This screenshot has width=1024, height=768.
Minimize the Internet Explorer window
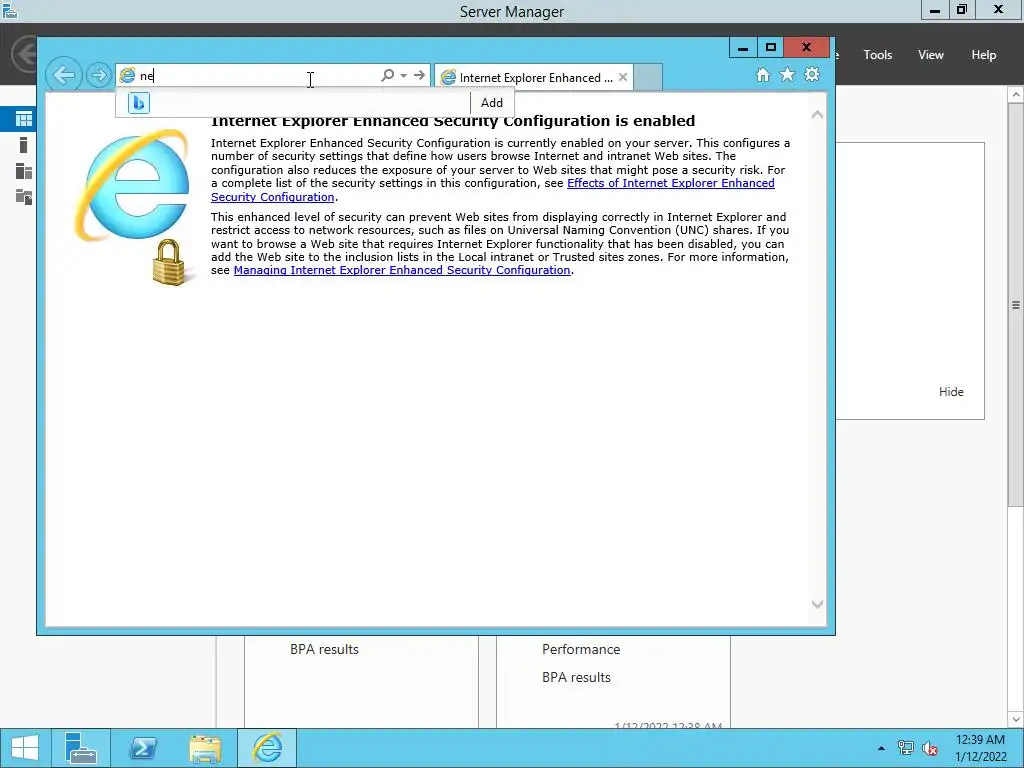coord(743,48)
